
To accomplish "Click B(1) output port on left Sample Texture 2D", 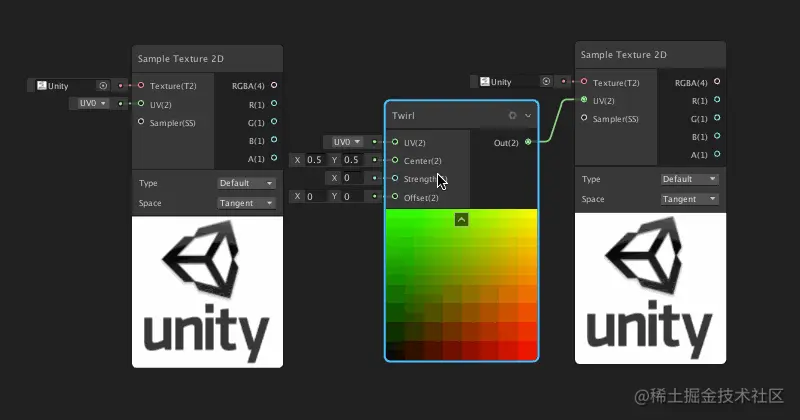I will coord(274,139).
